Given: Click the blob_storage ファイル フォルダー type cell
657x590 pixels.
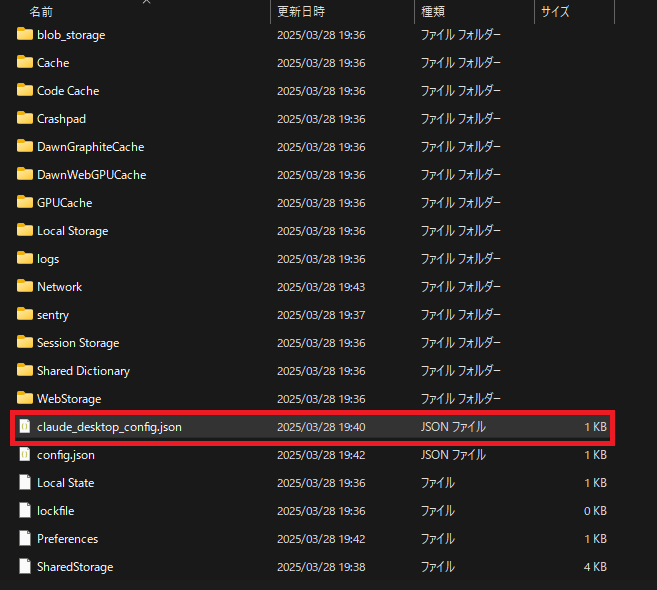Looking at the screenshot, I should [x=460, y=35].
